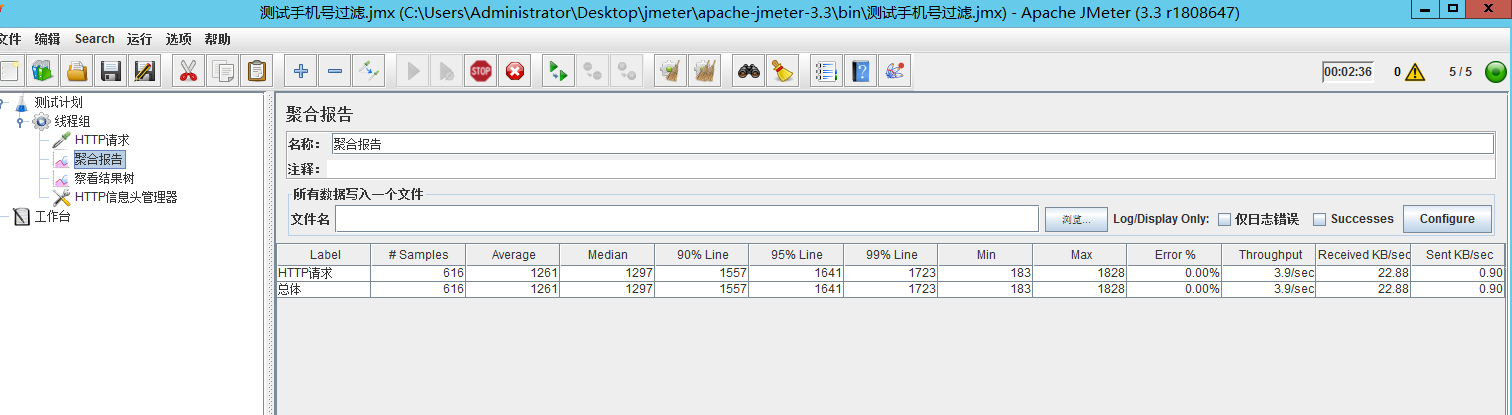Viewport: 1512px width, 415px height.
Task: Open the 文件 menu
Action: 10,39
